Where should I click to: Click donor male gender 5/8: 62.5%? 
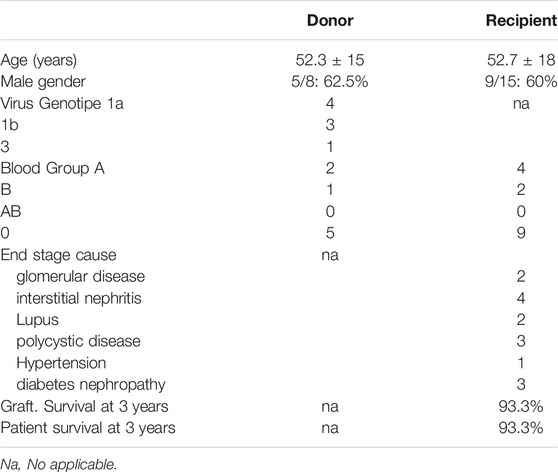pyautogui.click(x=330, y=82)
